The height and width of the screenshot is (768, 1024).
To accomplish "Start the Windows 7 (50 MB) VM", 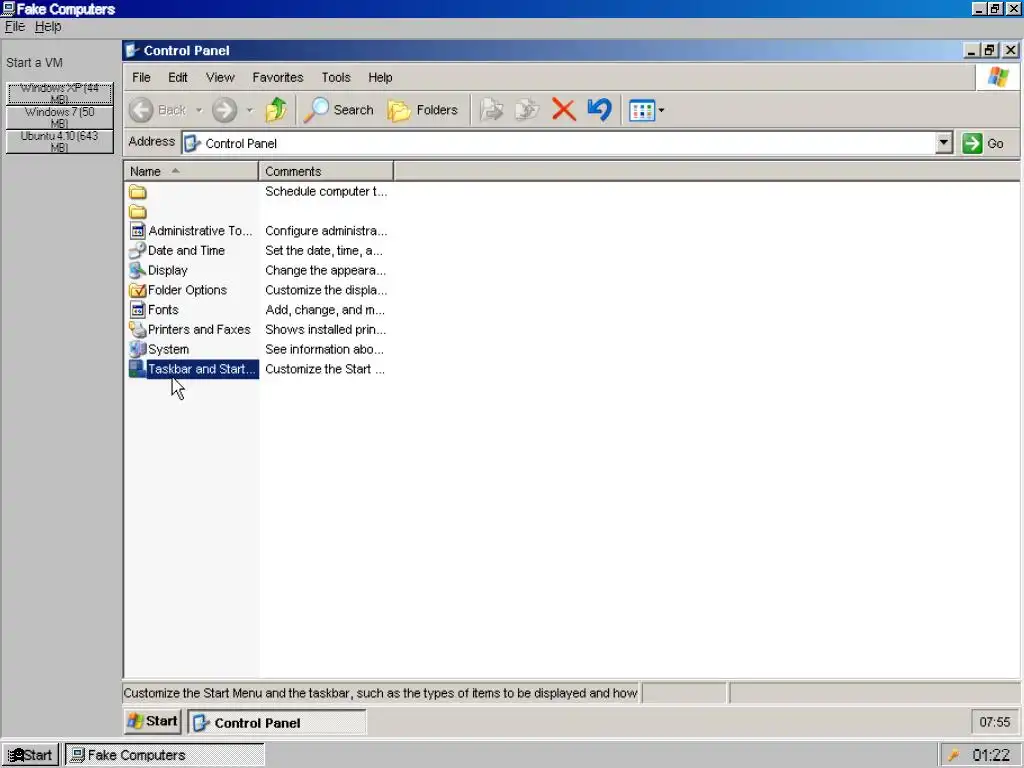I will (59, 118).
